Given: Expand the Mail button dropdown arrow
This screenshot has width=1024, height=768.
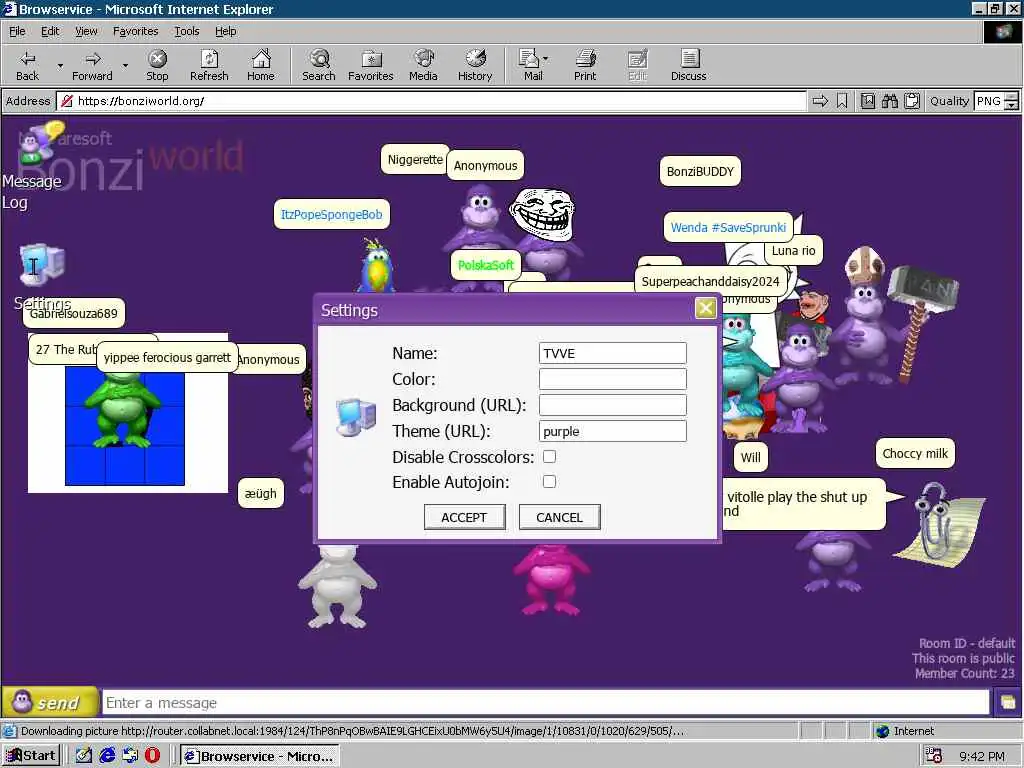Looking at the screenshot, I should [545, 59].
